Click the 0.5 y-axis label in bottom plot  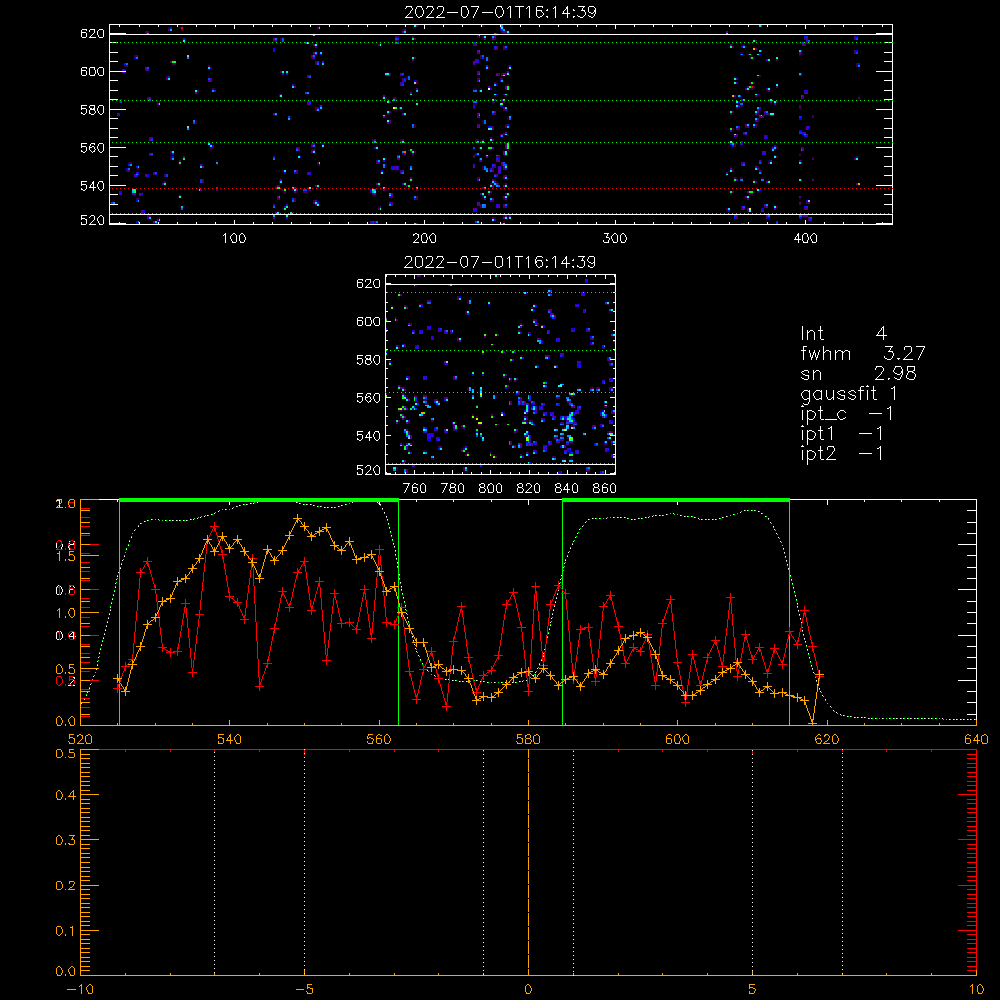click(66, 754)
